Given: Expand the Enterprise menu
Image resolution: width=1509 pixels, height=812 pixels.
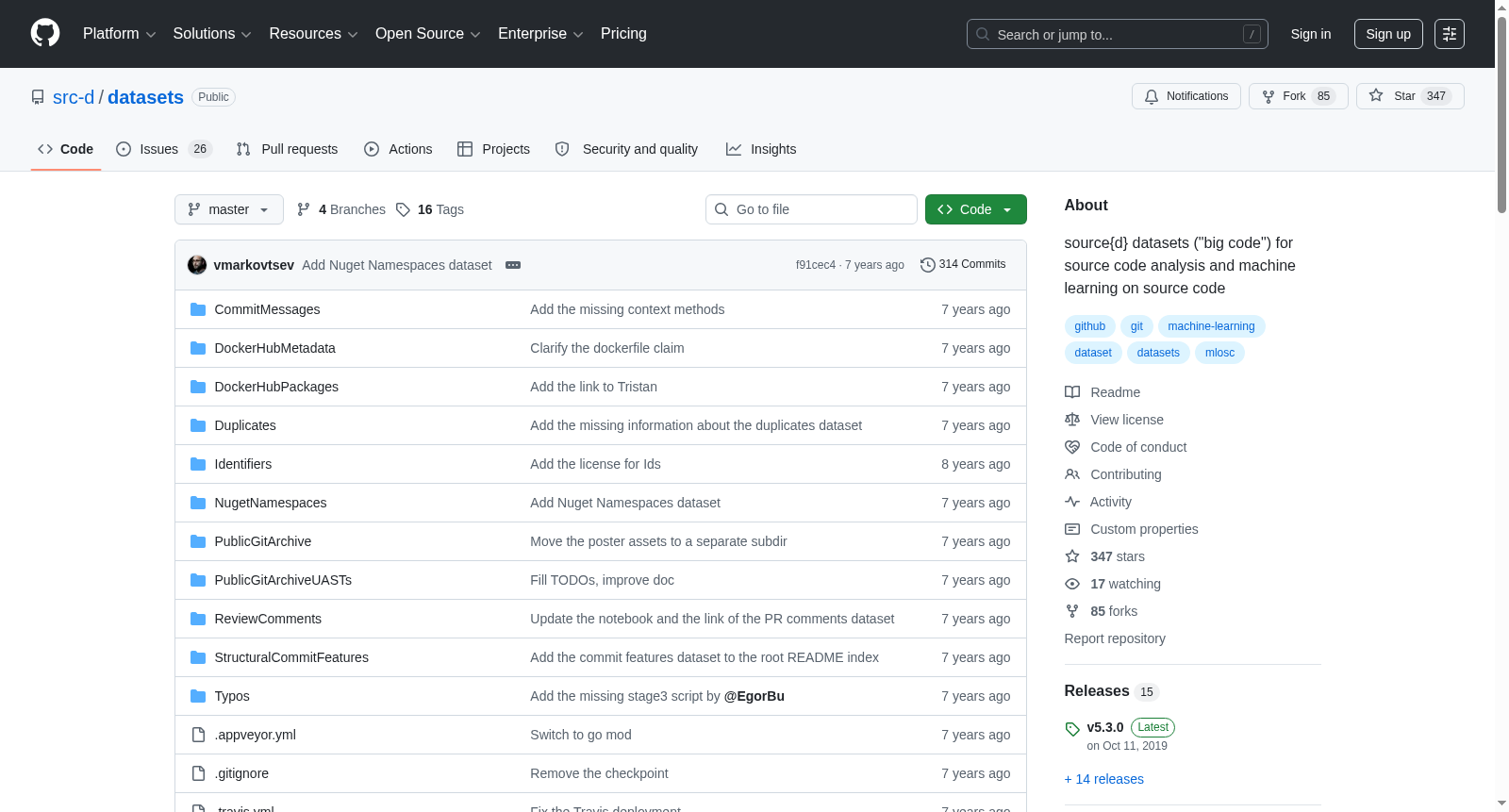Looking at the screenshot, I should (x=540, y=34).
